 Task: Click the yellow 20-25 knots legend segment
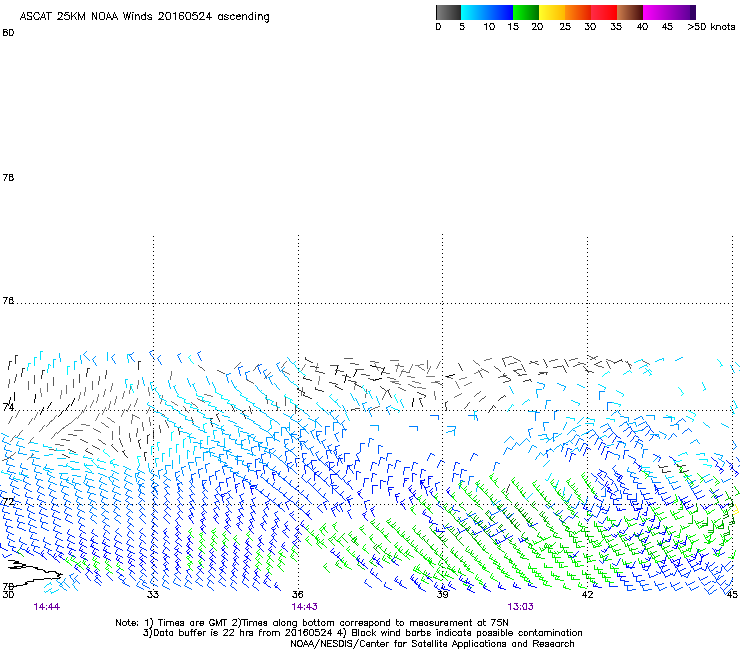coord(552,12)
